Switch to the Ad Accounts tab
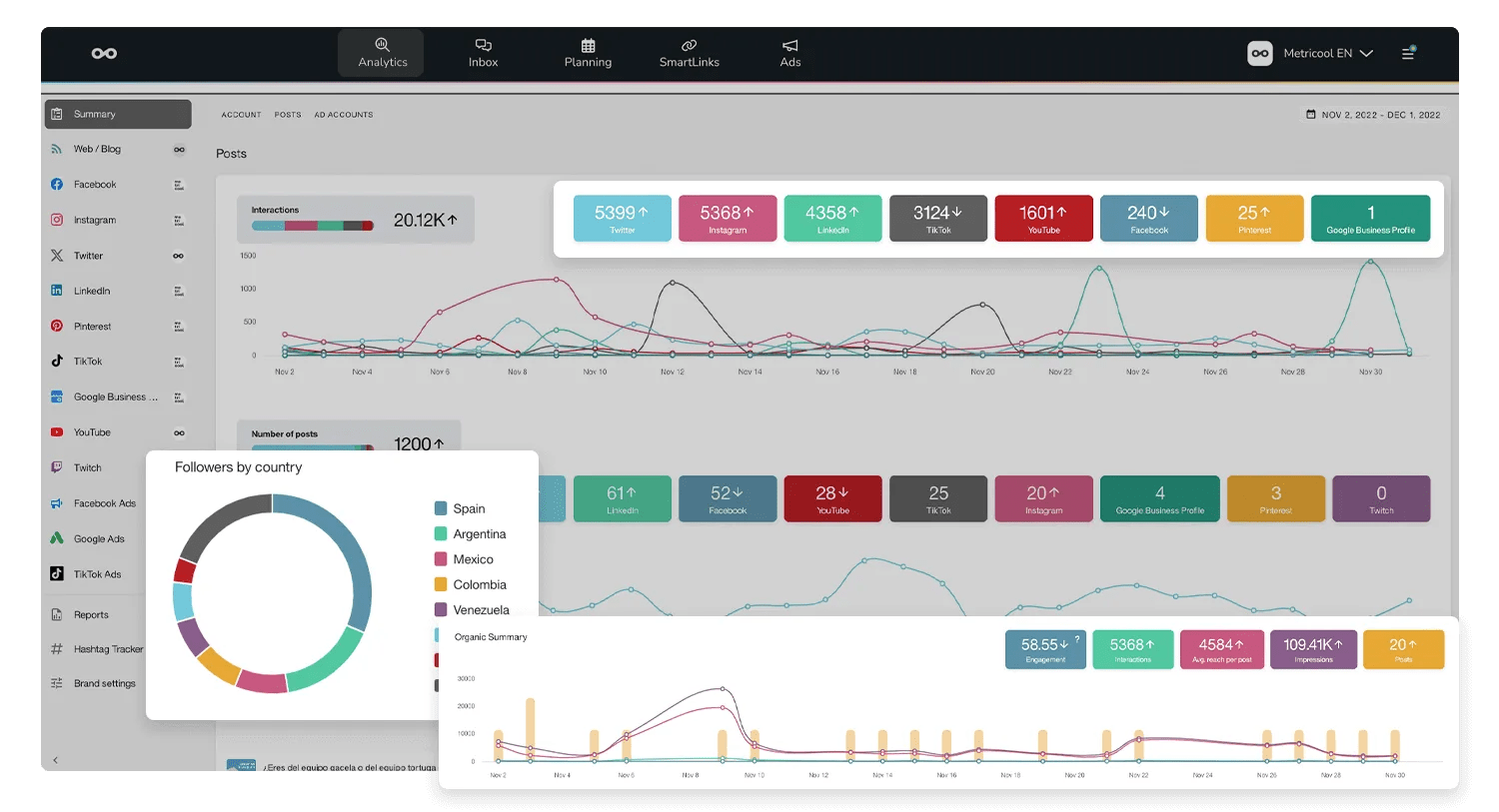The image size is (1499, 812). click(344, 114)
